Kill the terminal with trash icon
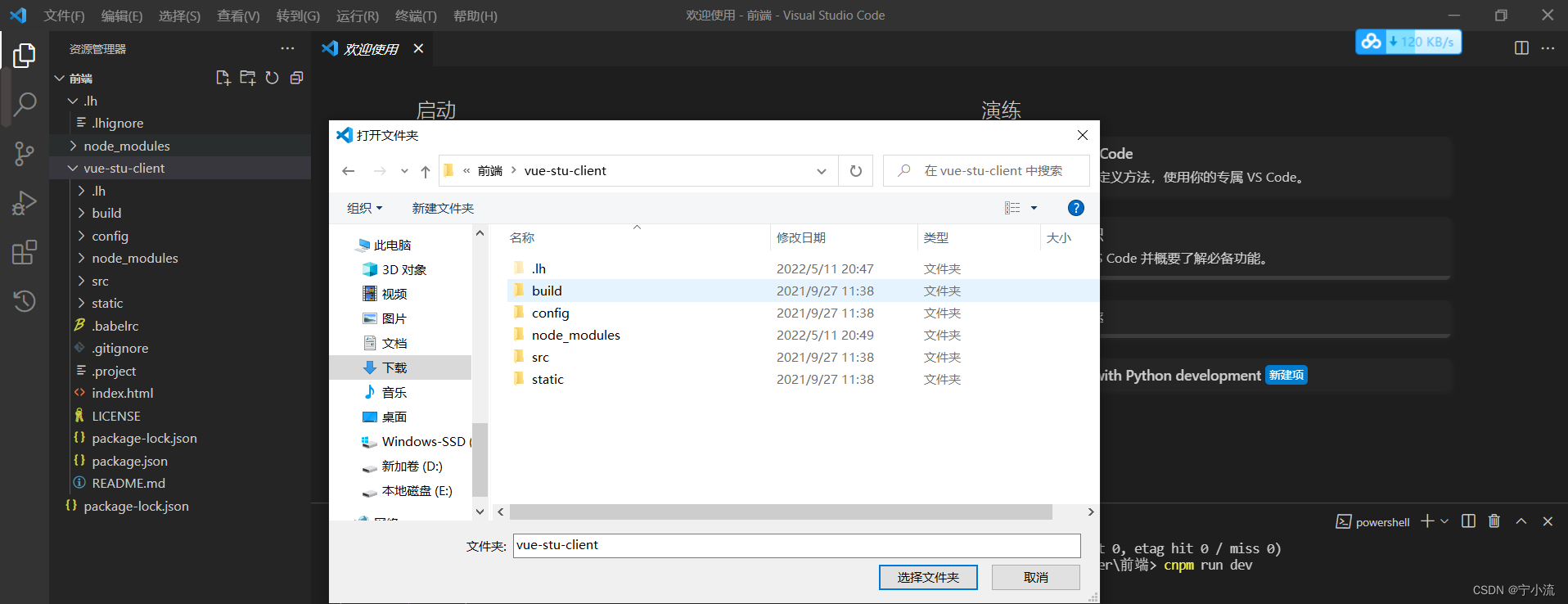Screen dimensions: 1568x604 (x=1494, y=521)
